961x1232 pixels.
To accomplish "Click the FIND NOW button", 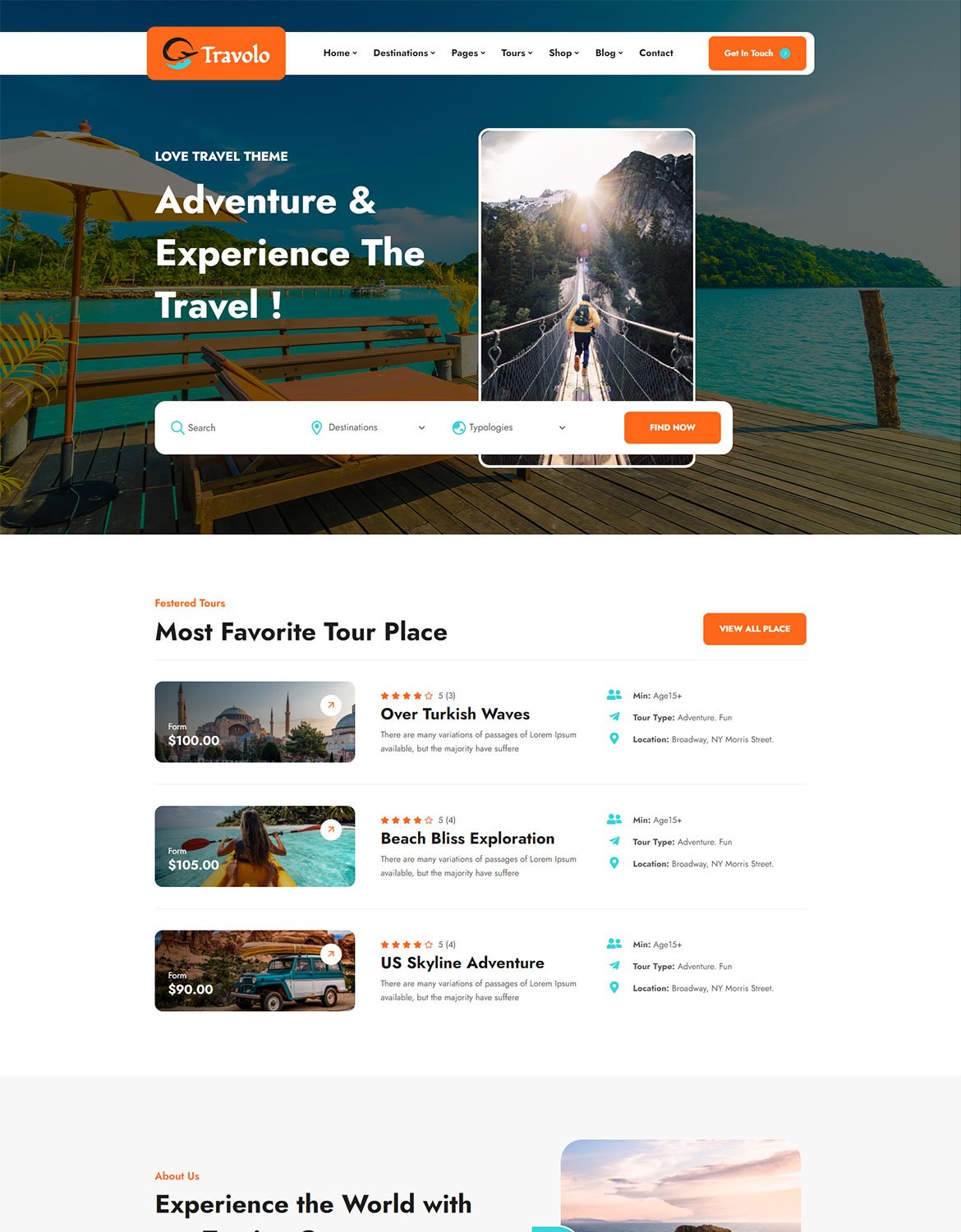I will click(673, 428).
